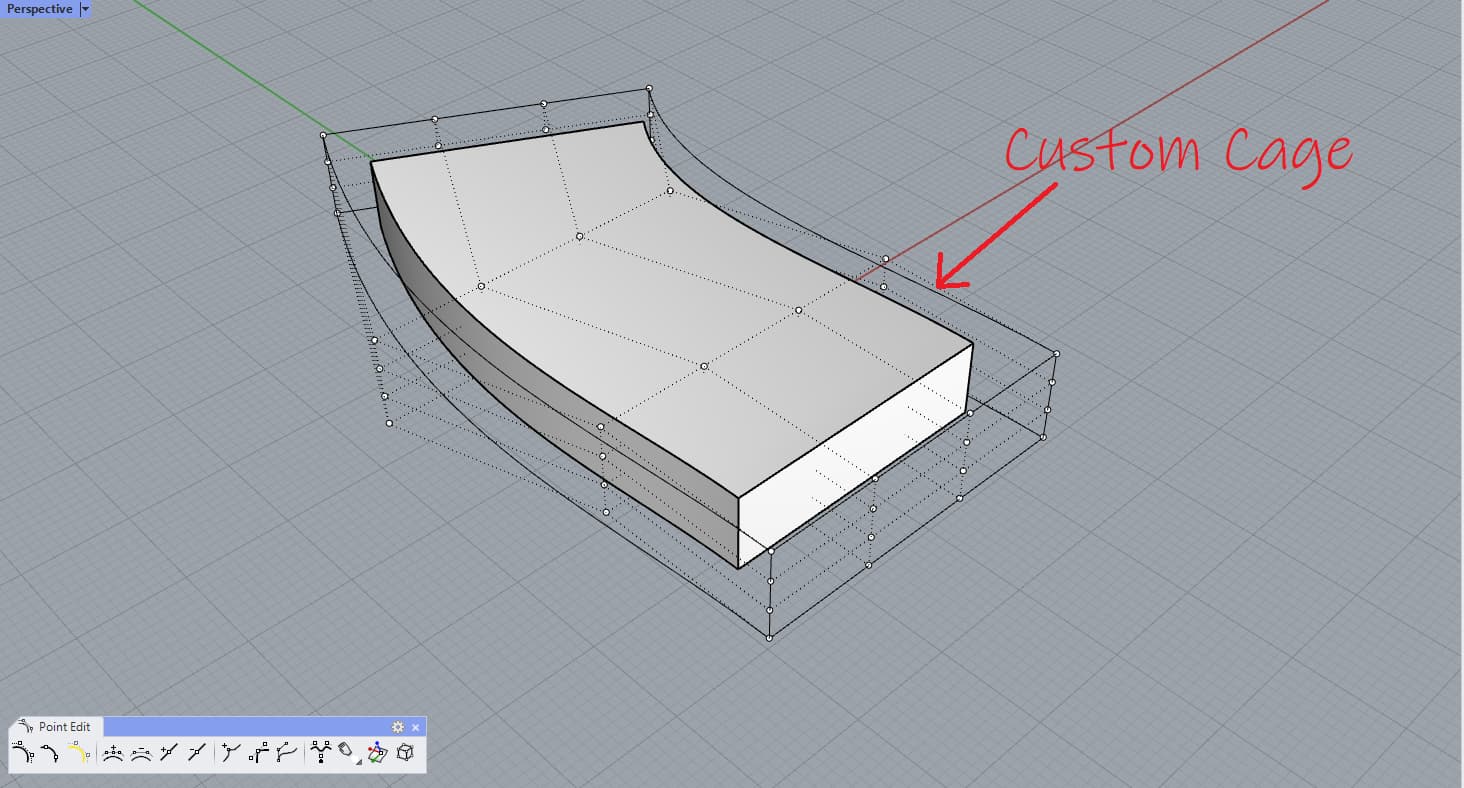Choose the Insert control point icon (plus over points)

(x=113, y=752)
